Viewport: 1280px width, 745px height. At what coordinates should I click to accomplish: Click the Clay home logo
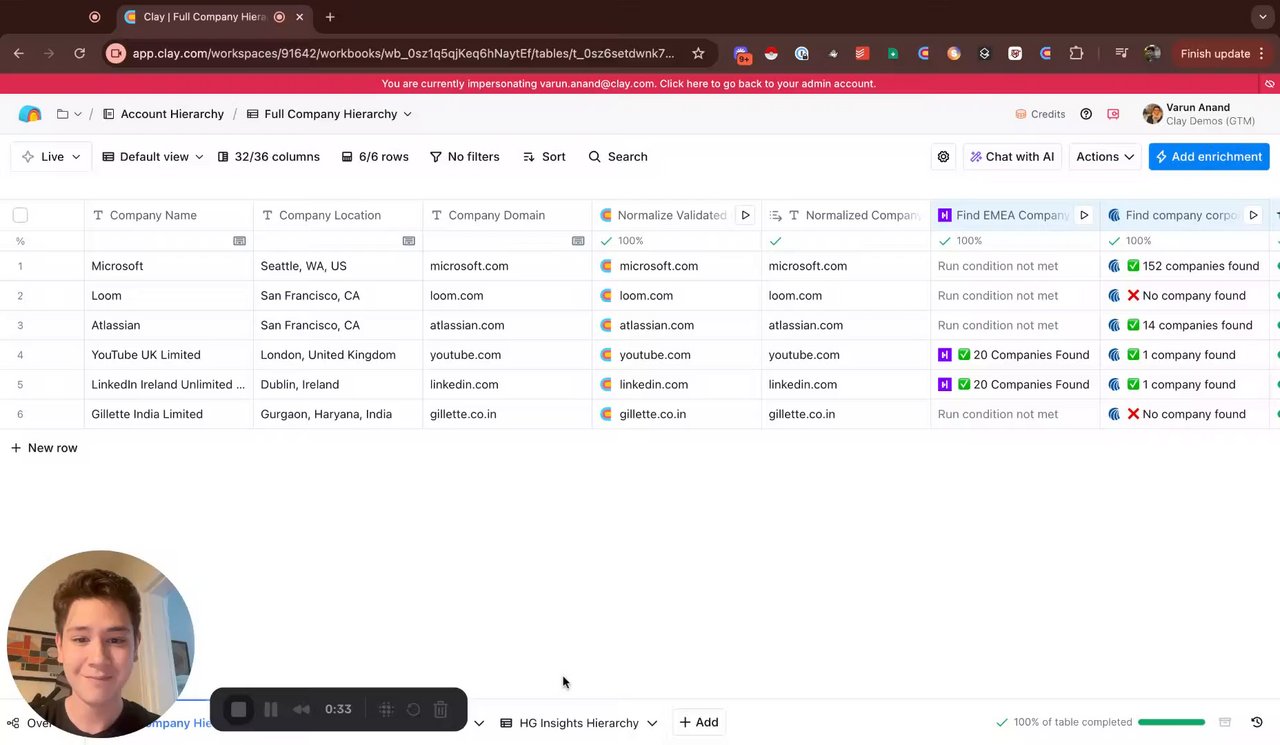point(30,114)
